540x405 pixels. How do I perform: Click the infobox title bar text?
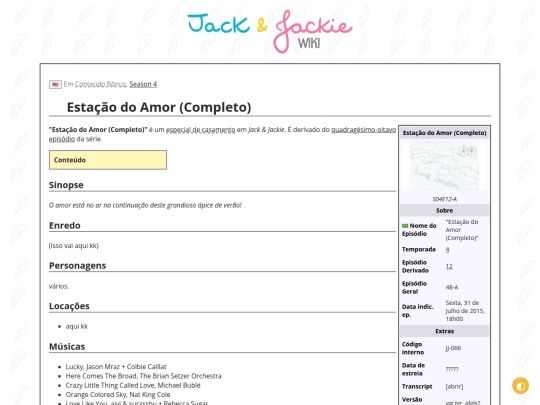pyautogui.click(x=444, y=133)
